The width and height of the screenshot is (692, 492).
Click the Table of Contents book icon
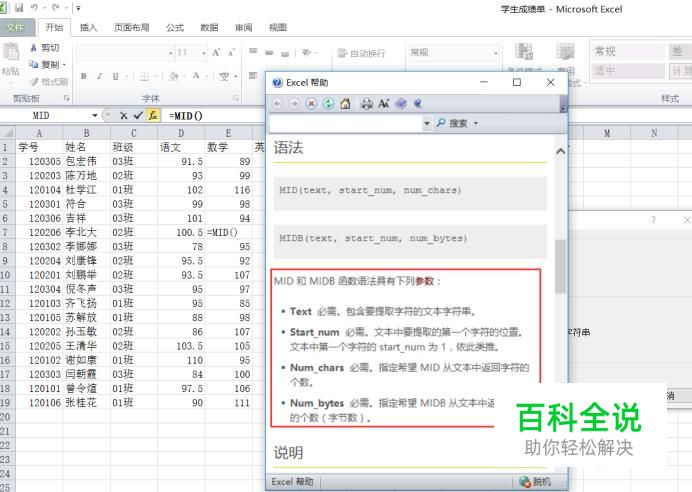click(x=401, y=104)
